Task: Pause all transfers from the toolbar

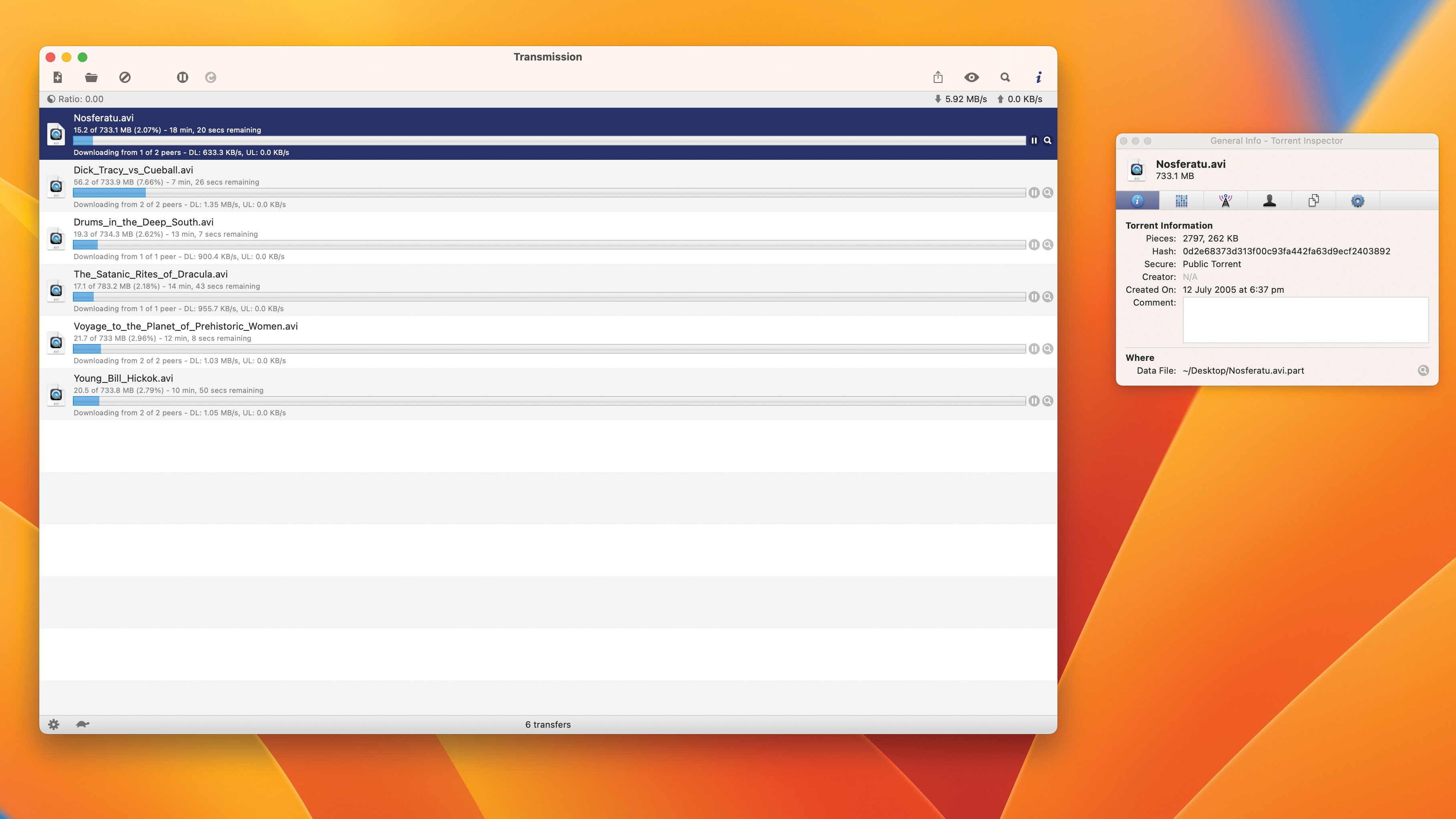Action: 182,77
